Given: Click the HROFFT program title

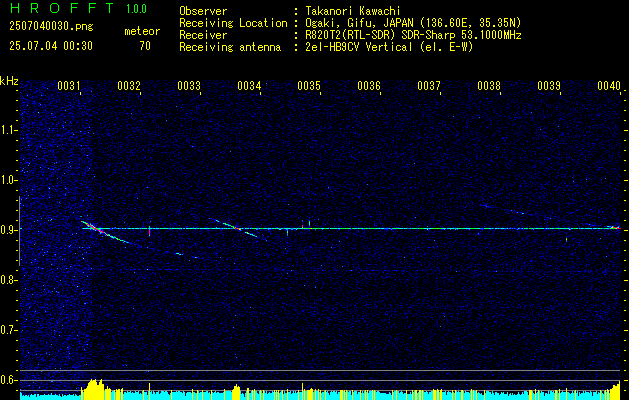Looking at the screenshot, I should click(x=62, y=8).
